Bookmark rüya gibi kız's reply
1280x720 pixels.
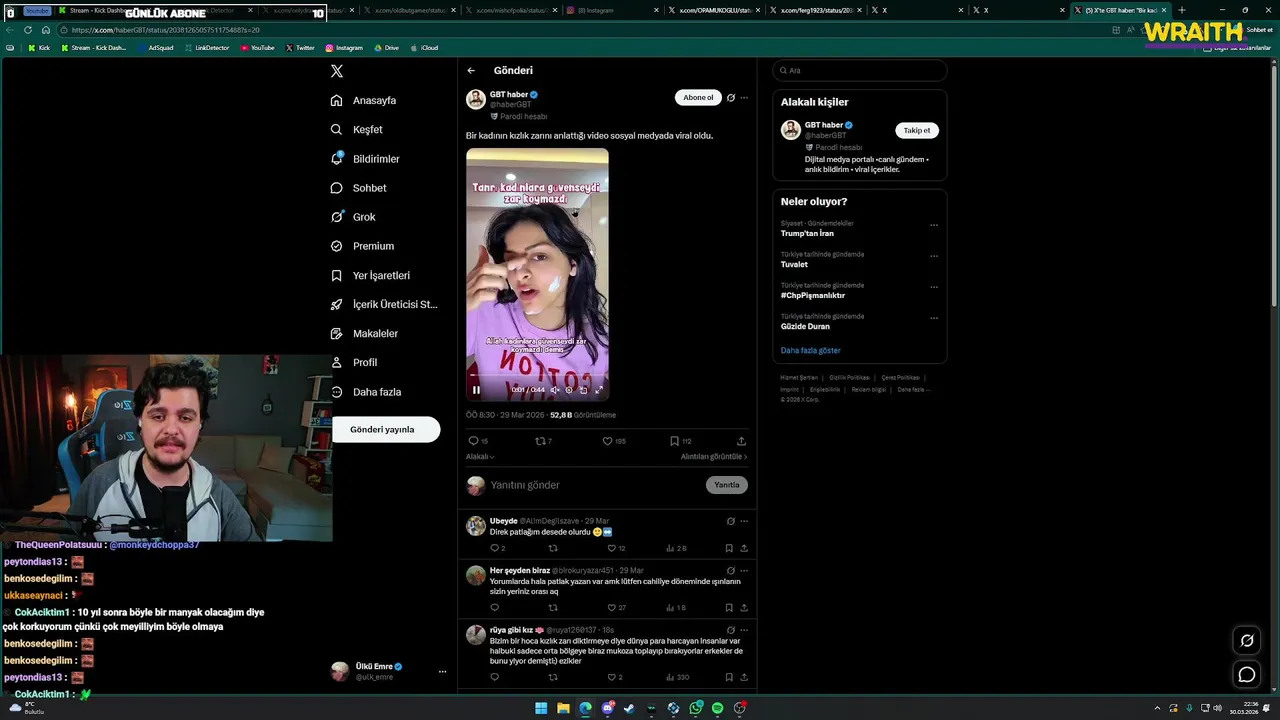(729, 677)
